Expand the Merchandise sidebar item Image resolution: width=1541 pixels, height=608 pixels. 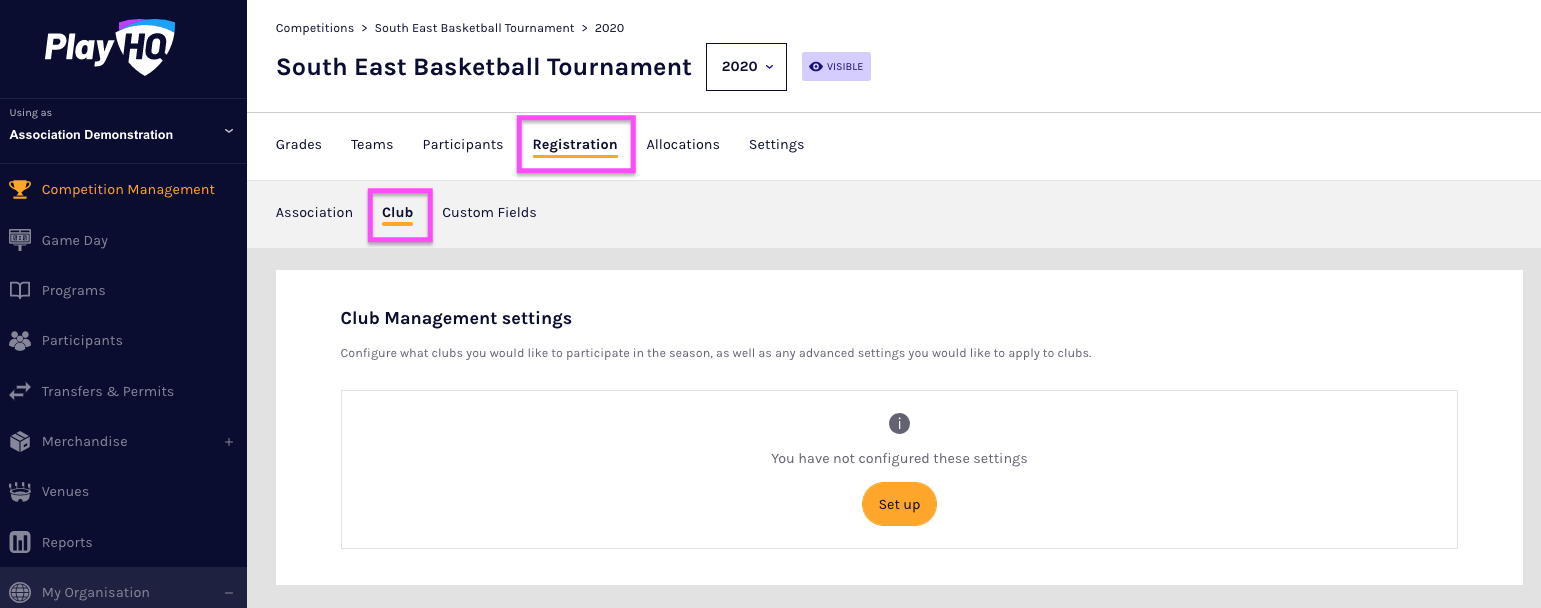pos(229,441)
